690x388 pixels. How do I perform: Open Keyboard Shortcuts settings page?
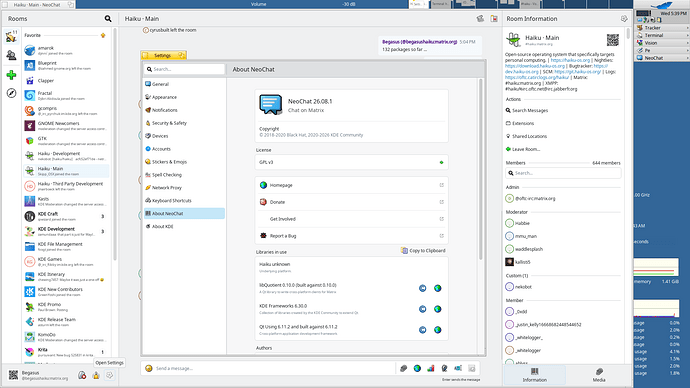pos(184,201)
